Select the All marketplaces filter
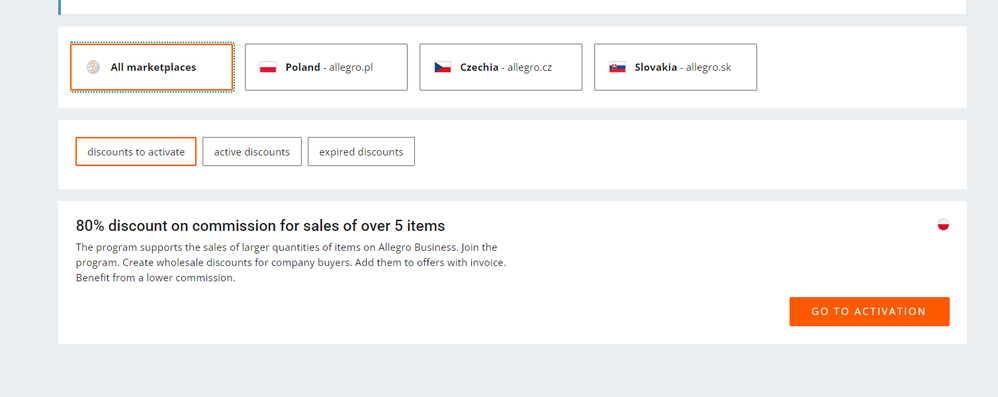 point(151,67)
